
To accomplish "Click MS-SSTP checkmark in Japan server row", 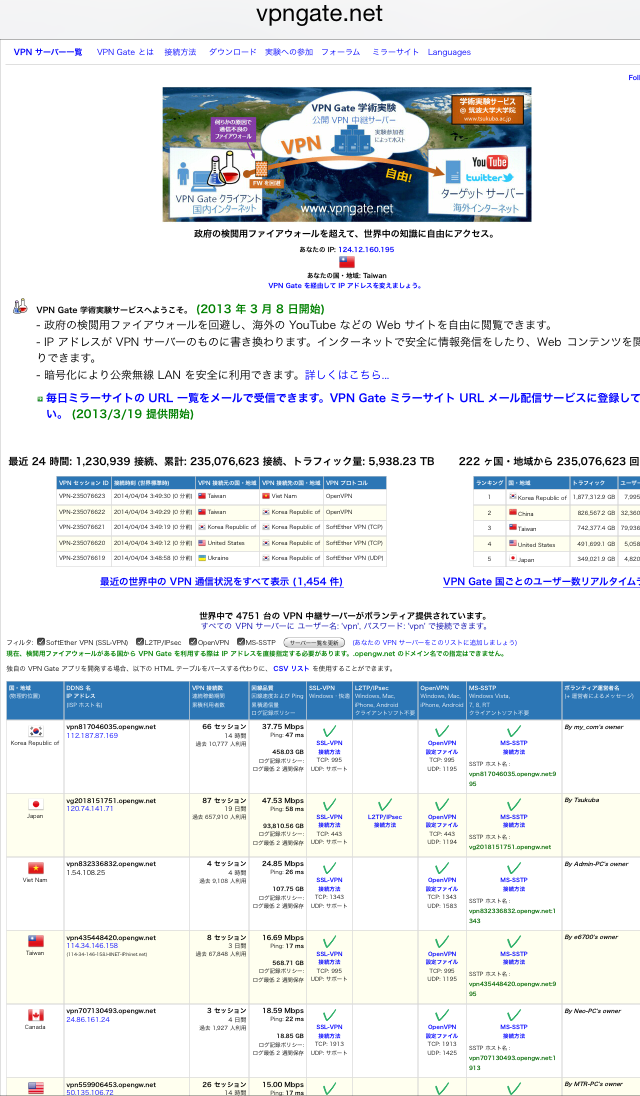I will click(x=514, y=806).
